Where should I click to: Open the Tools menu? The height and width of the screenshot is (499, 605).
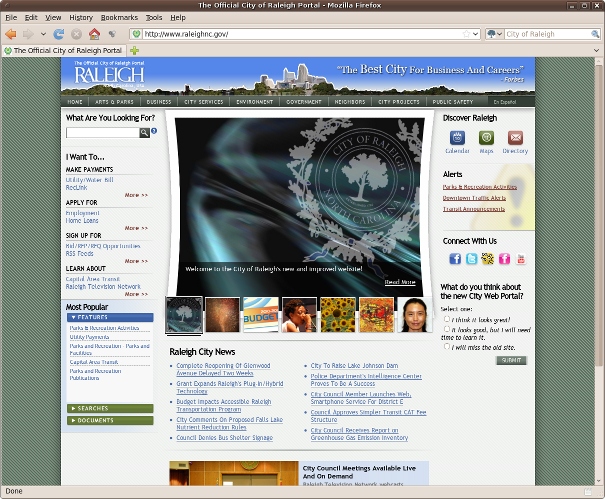click(154, 18)
